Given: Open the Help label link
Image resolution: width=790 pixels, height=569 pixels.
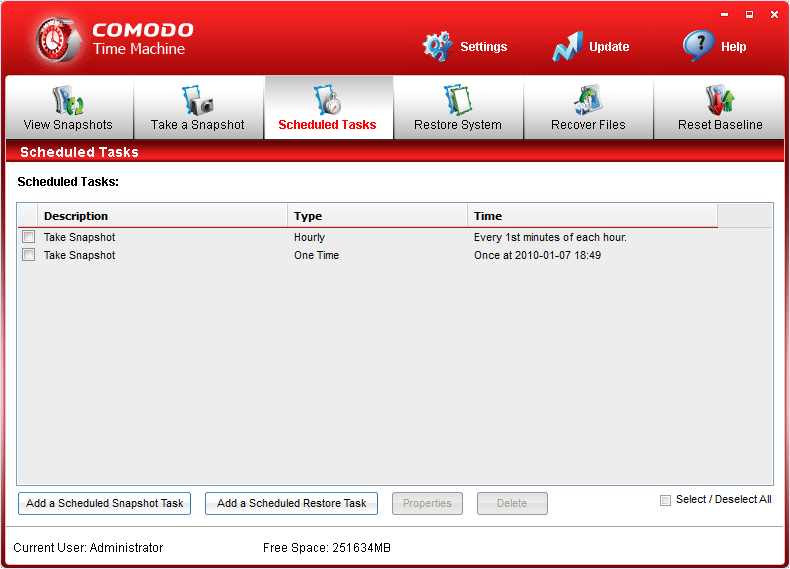Looking at the screenshot, I should (734, 47).
